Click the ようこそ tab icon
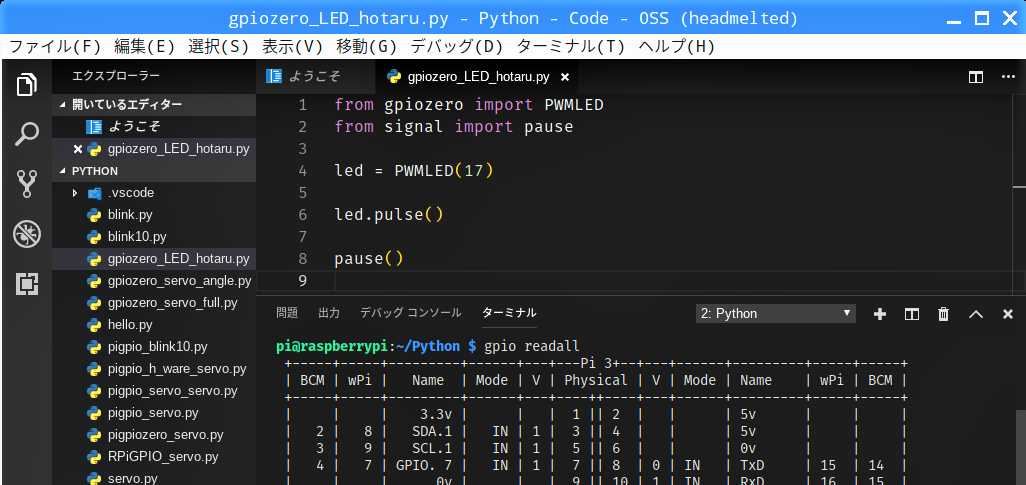 (x=274, y=77)
